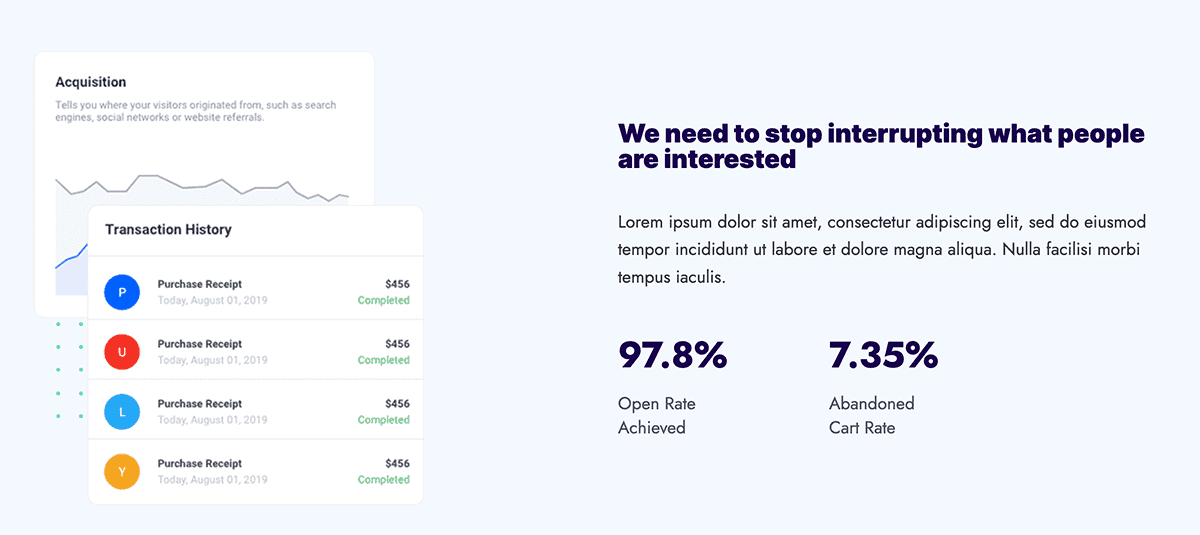Image resolution: width=1200 pixels, height=535 pixels.
Task: Click Completed status in the P row
Action: (x=383, y=300)
